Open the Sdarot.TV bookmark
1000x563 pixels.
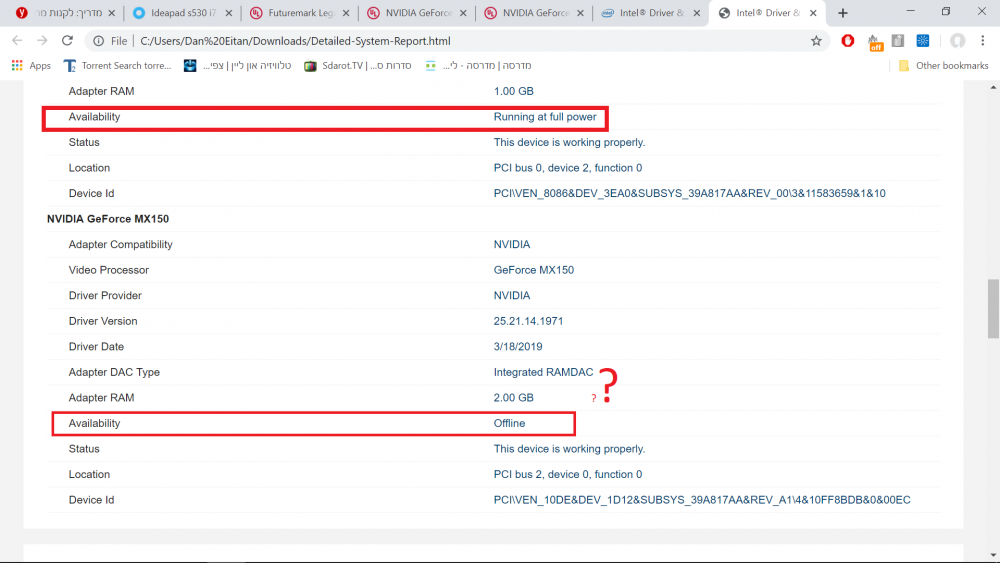click(358, 66)
